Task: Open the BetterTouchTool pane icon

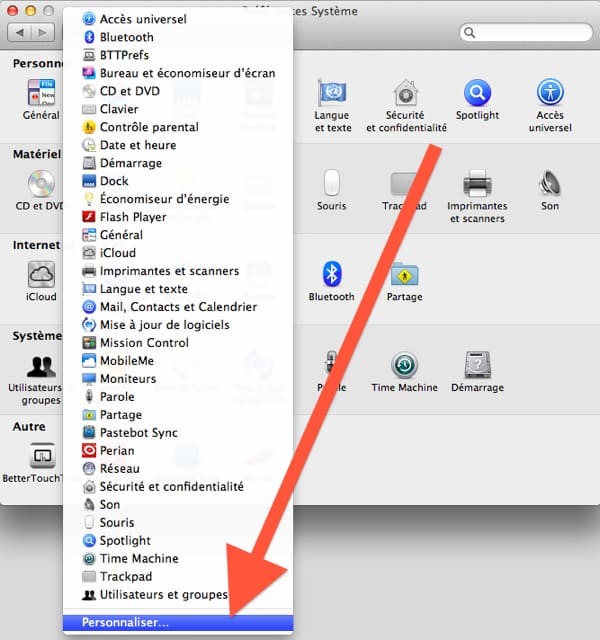Action: (x=42, y=456)
